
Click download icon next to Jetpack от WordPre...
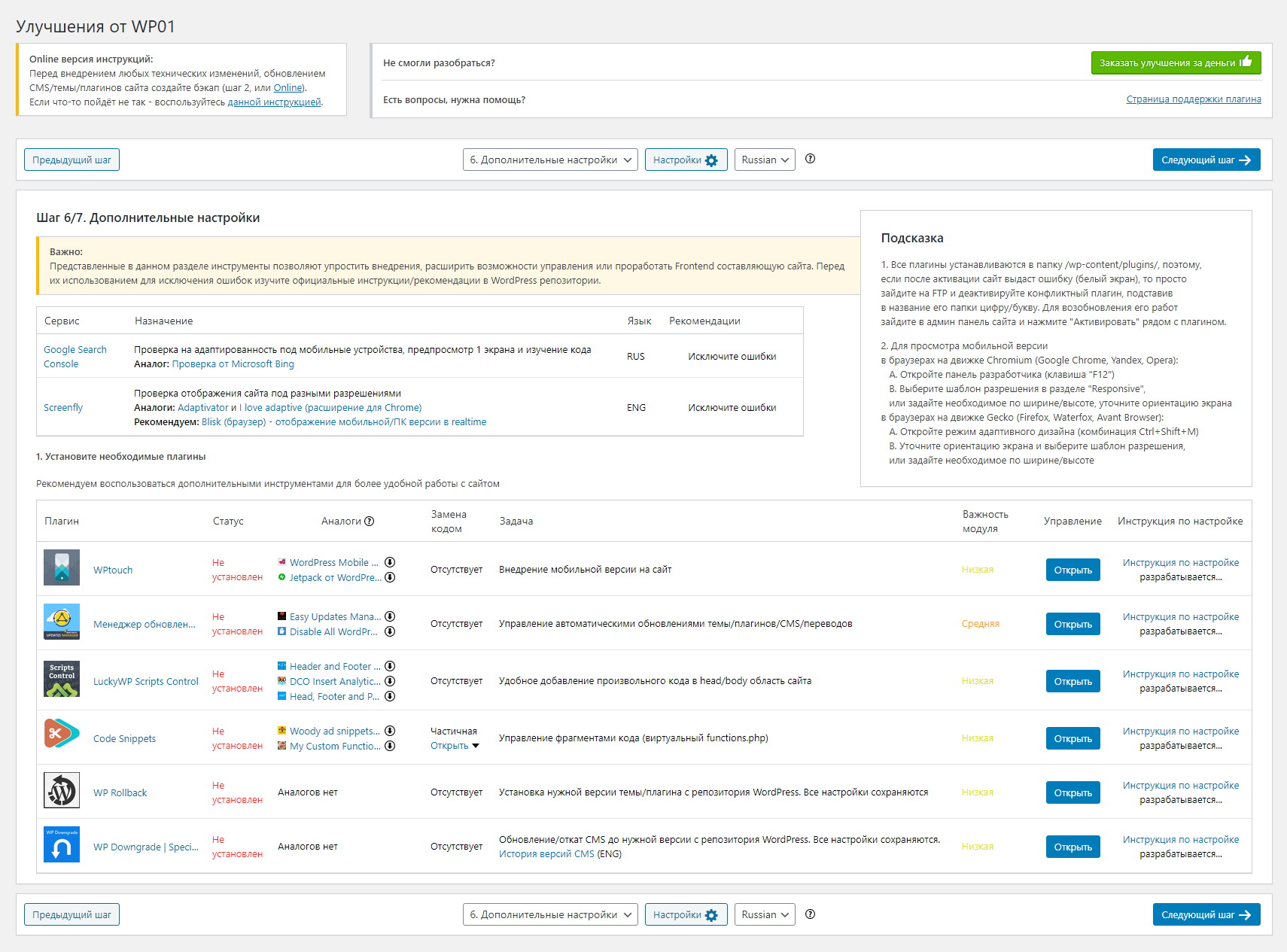[x=390, y=577]
